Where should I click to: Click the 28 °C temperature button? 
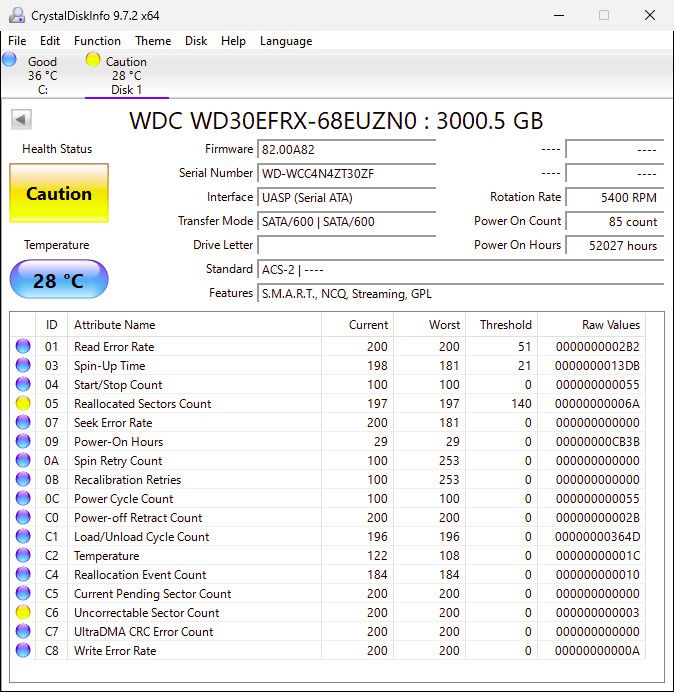tap(59, 280)
